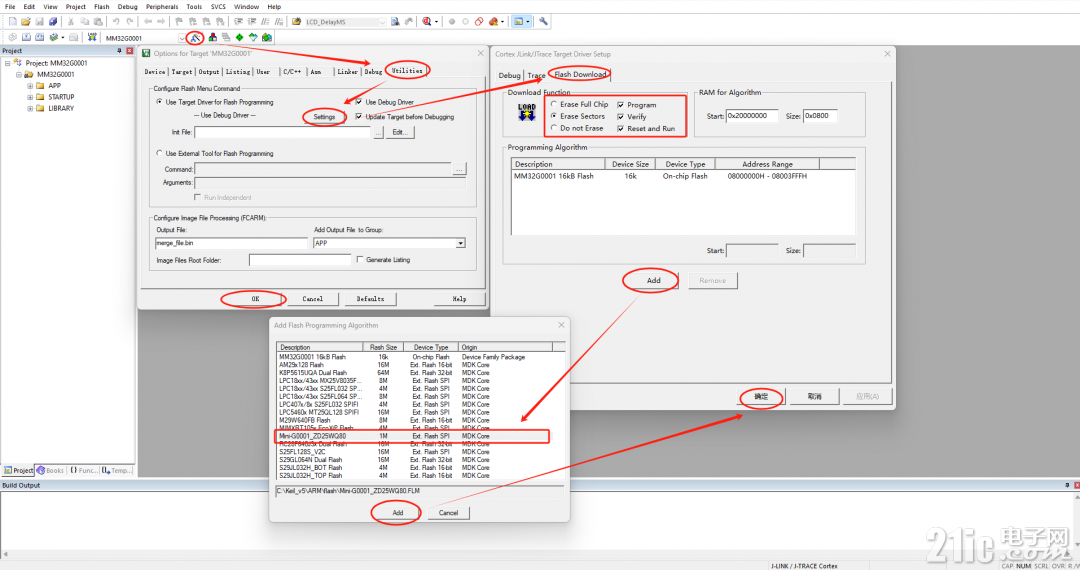This screenshot has width=1080, height=570.
Task: Click the Translate toolbar icon
Action: coord(12,37)
